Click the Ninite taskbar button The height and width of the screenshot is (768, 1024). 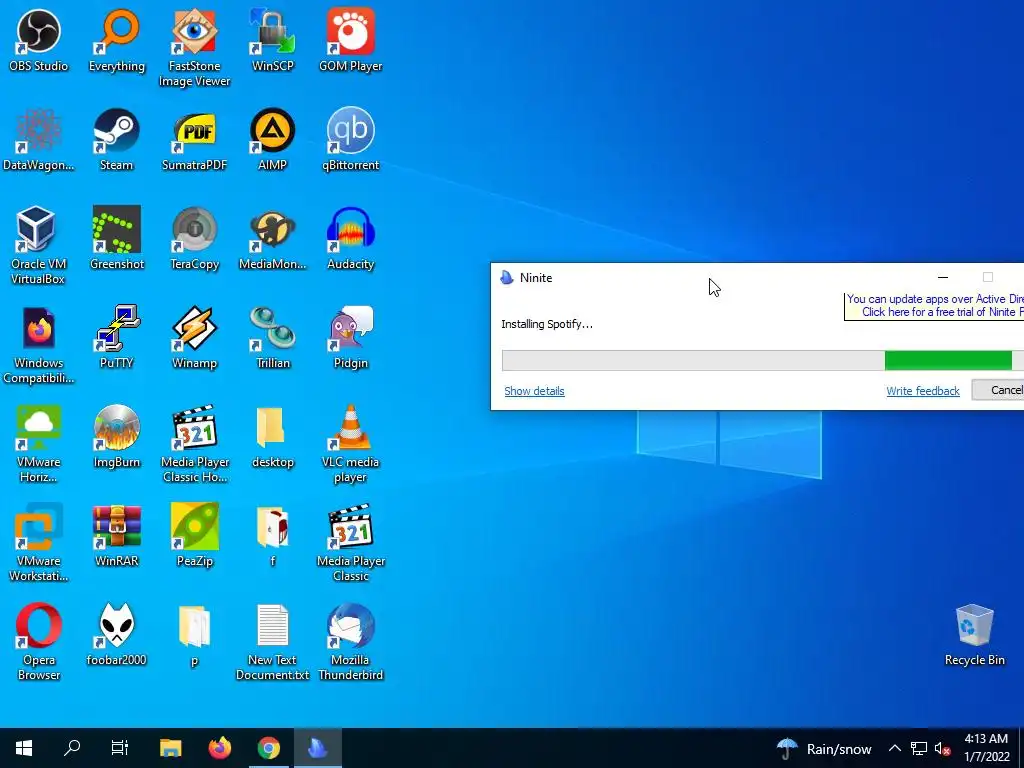click(317, 748)
